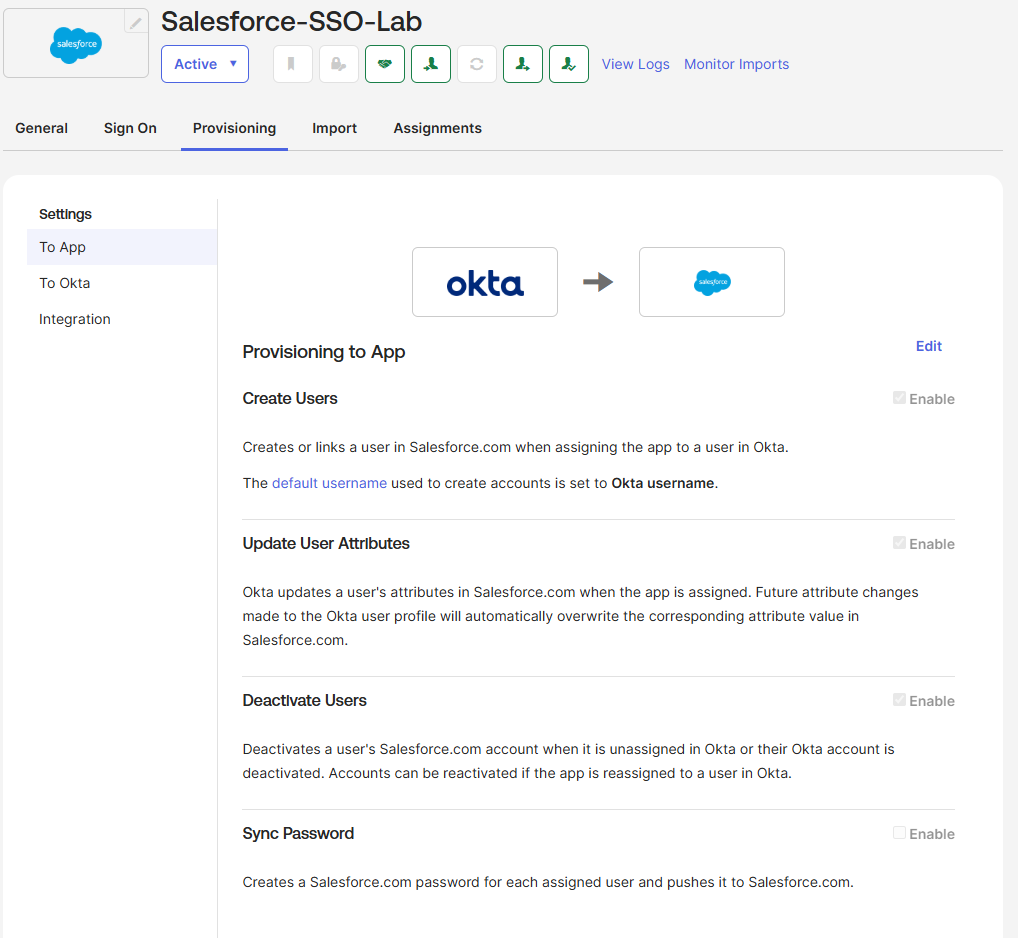Toggle the Deactivate Users Enable checkbox
Screen dimensions: 1018x938
pyautogui.click(x=898, y=700)
